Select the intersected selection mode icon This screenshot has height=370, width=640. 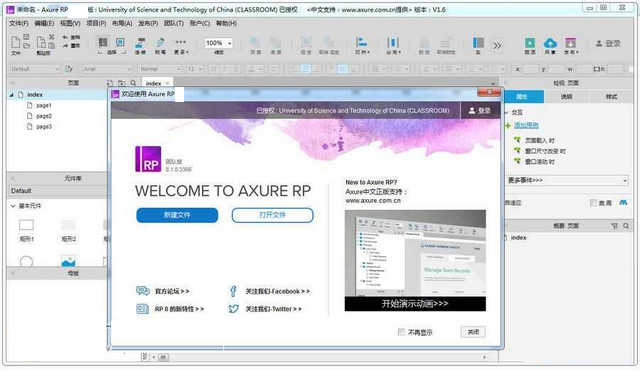click(x=103, y=42)
